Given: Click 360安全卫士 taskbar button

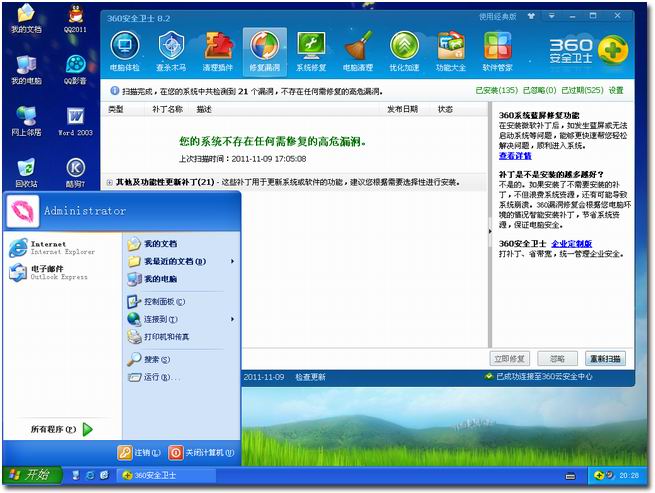Looking at the screenshot, I should pos(166,475).
